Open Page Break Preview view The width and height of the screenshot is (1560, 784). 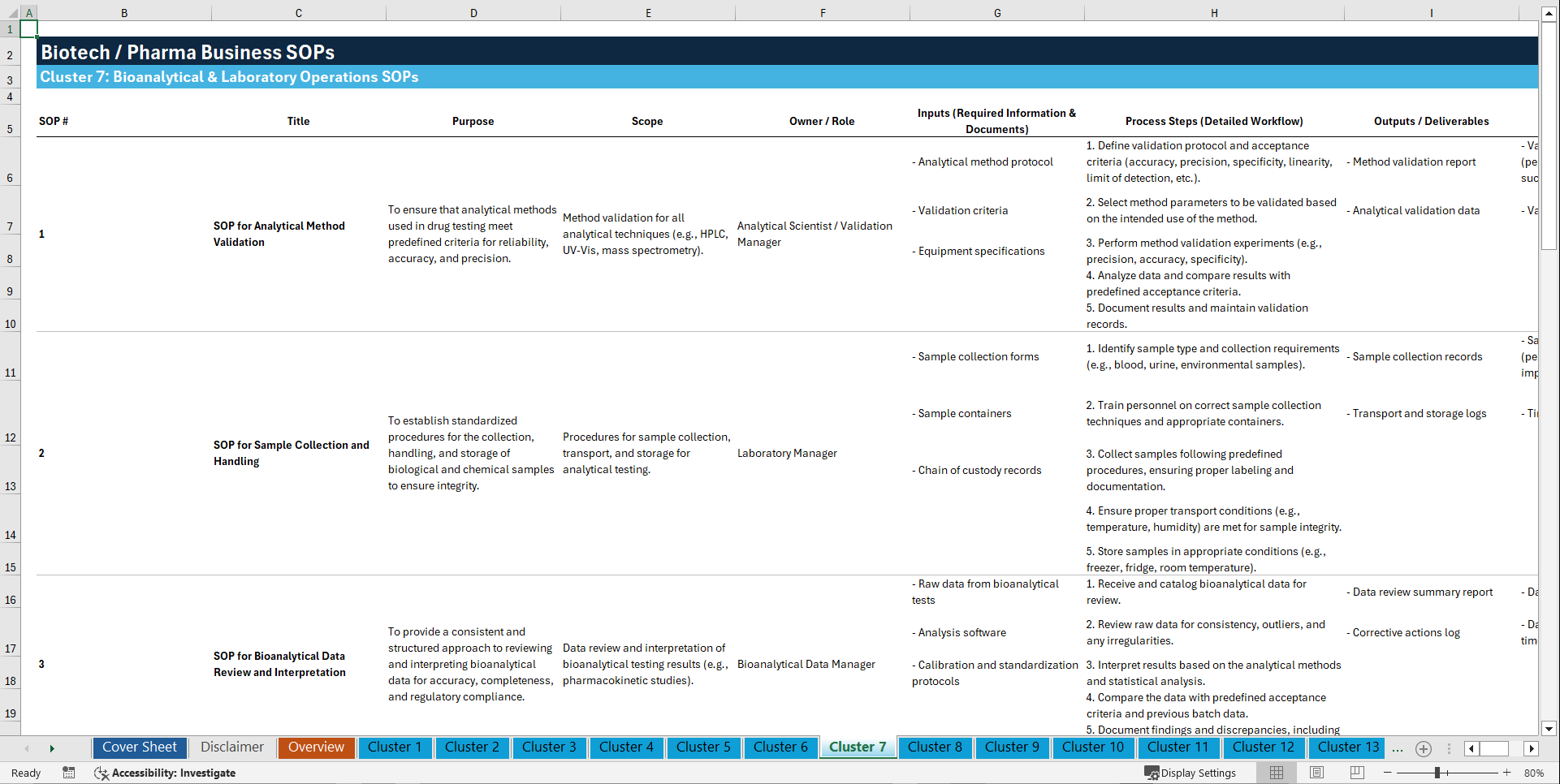pos(1357,773)
